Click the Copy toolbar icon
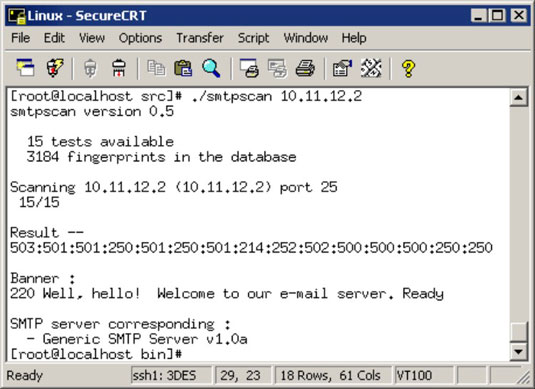Screen dimensions: 535x389 156,68
